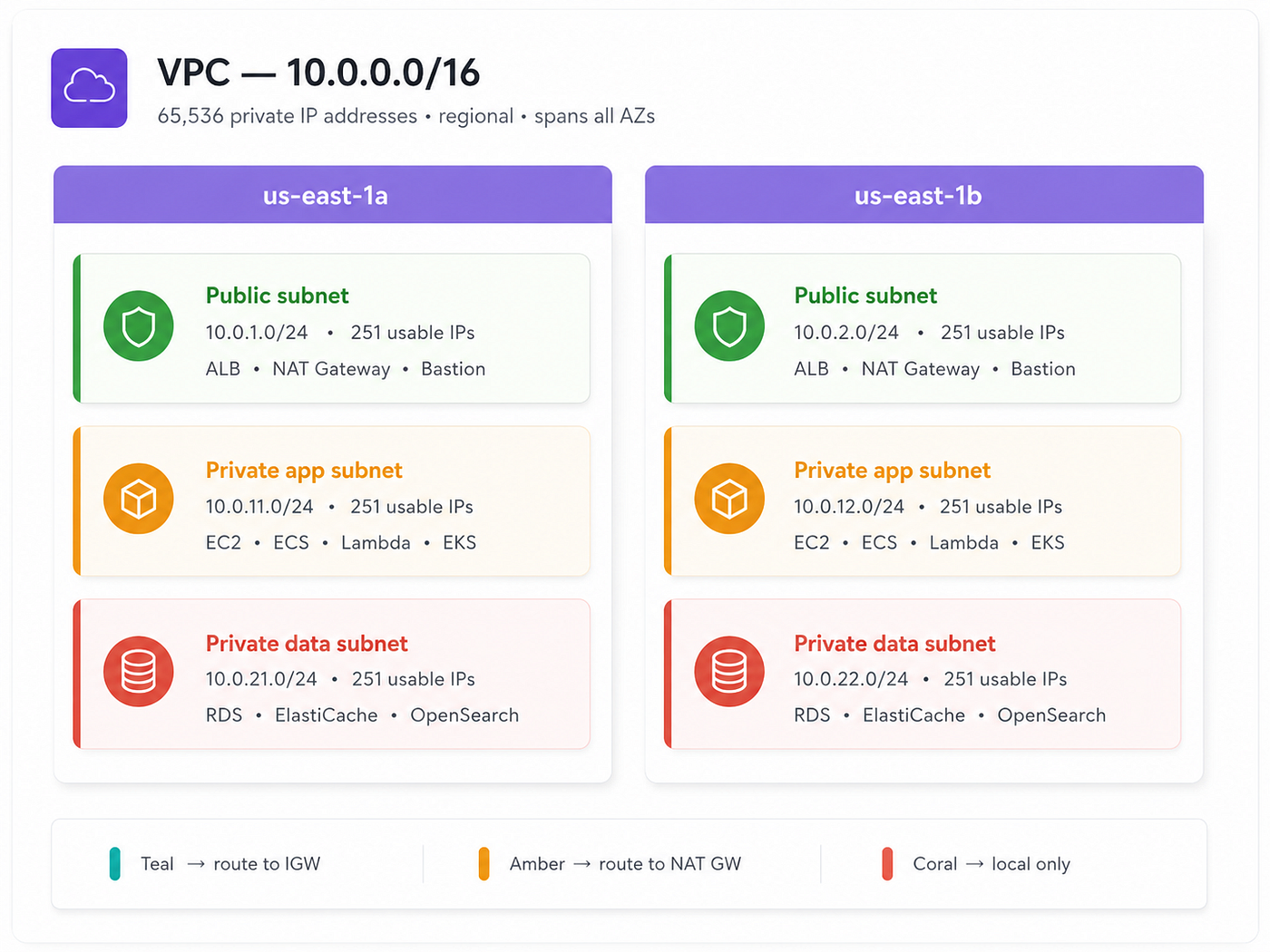1270x952 pixels.
Task: Click OpenSearch label in us-east-1b data subnet
Action: pos(1051,715)
